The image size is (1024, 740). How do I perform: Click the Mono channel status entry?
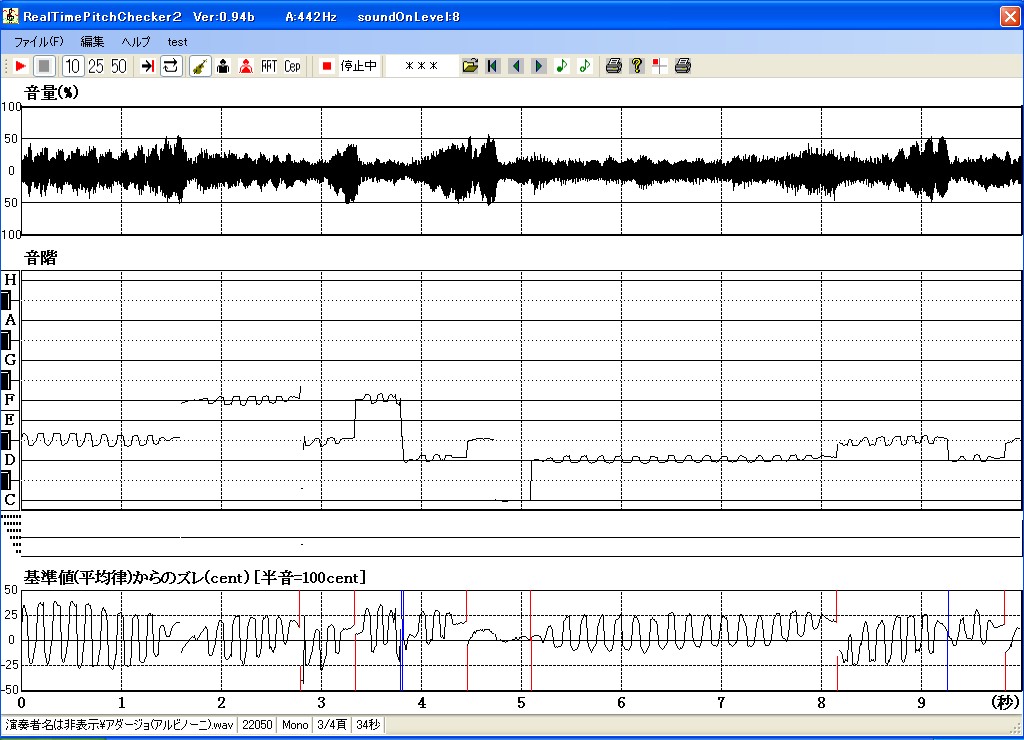[x=295, y=725]
